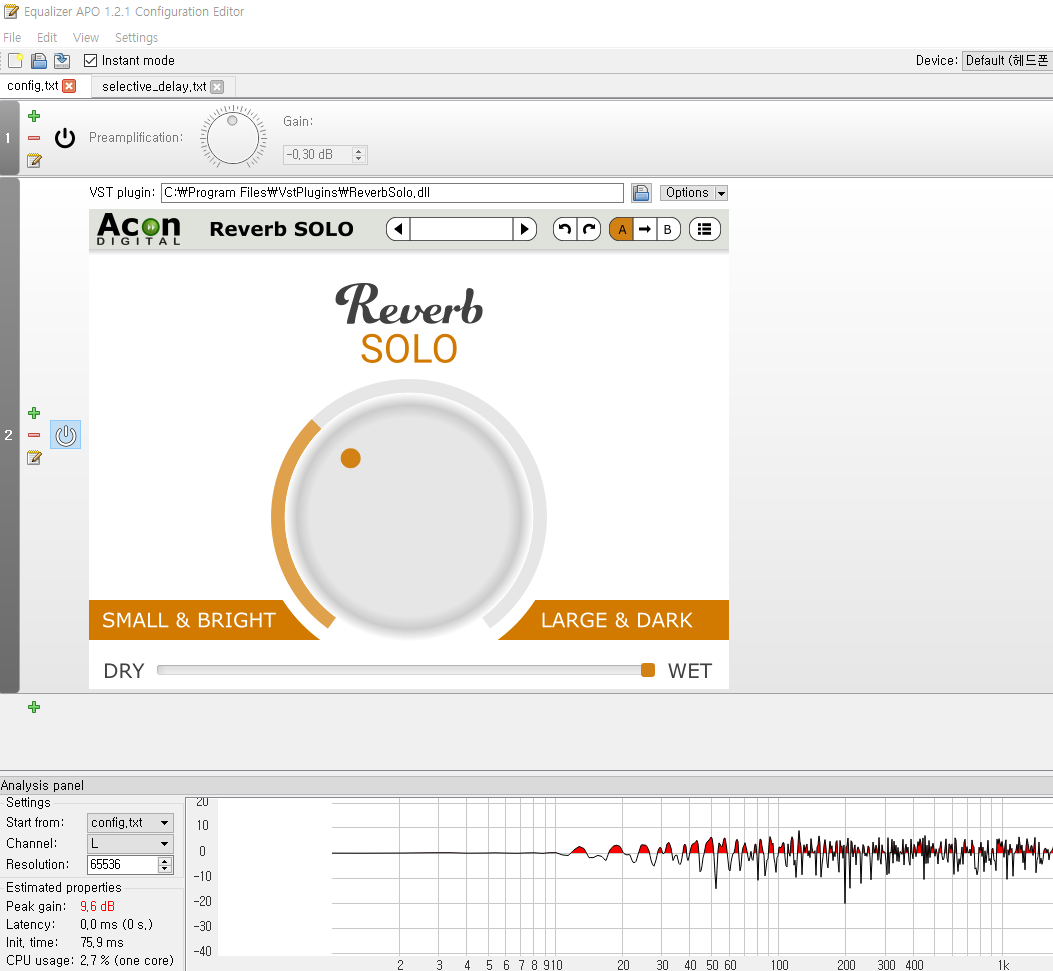Open the View menu

coord(86,38)
